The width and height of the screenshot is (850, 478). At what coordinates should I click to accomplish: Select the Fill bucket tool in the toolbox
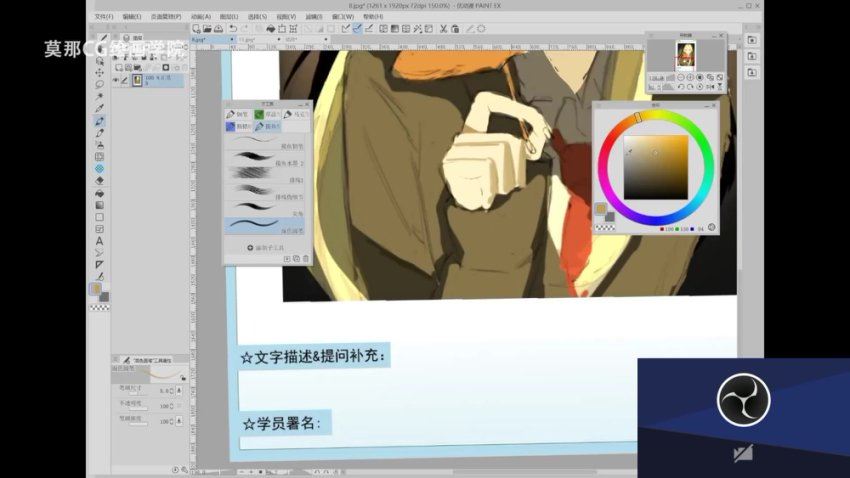click(99, 193)
